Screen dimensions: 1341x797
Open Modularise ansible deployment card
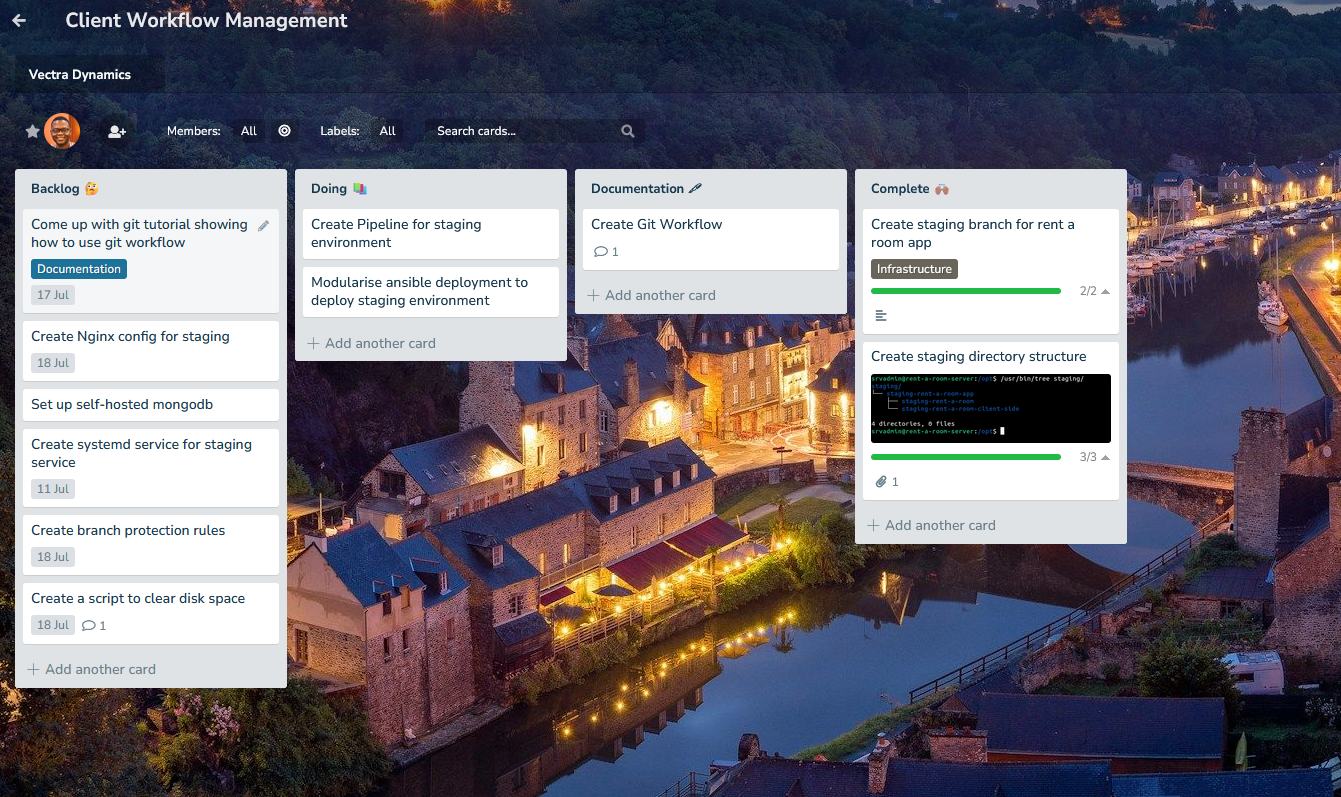tap(431, 292)
